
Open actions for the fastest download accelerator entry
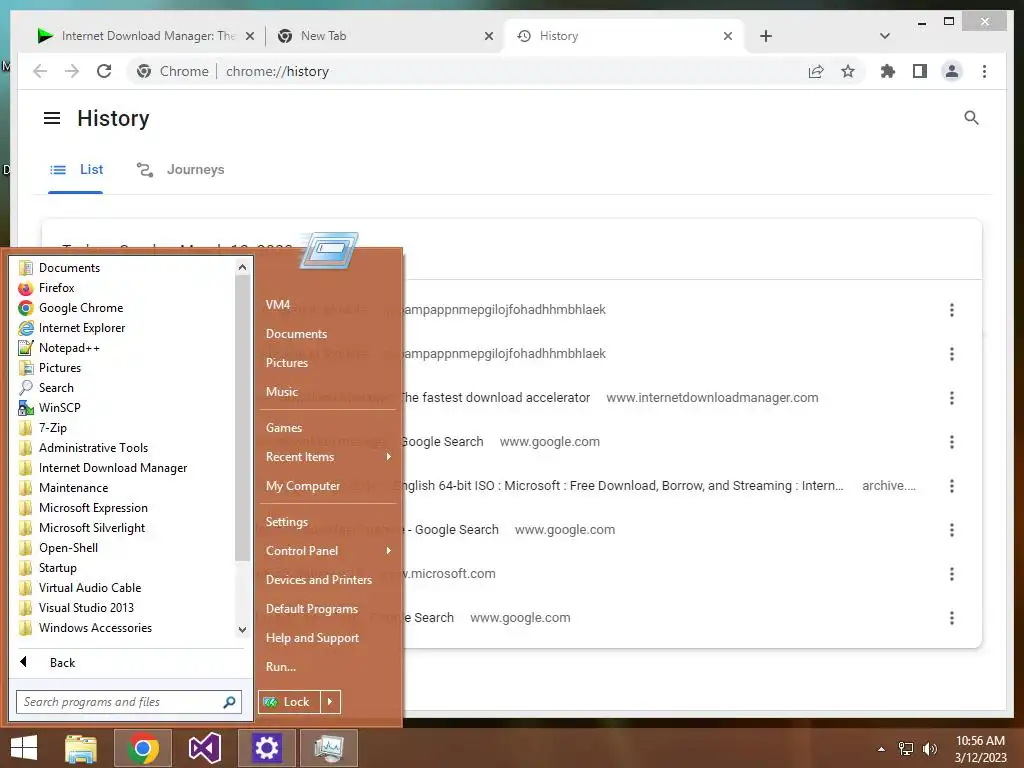click(952, 398)
